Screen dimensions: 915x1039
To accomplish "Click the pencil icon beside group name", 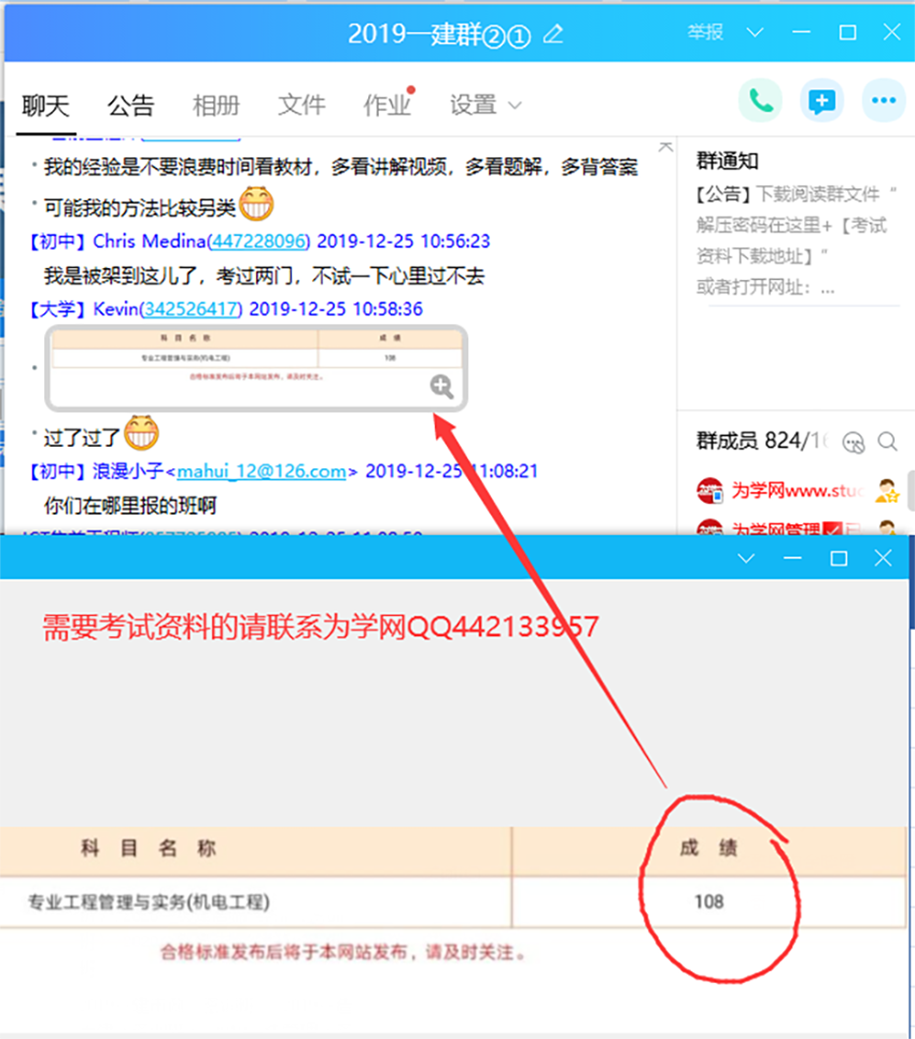I will 553,34.
